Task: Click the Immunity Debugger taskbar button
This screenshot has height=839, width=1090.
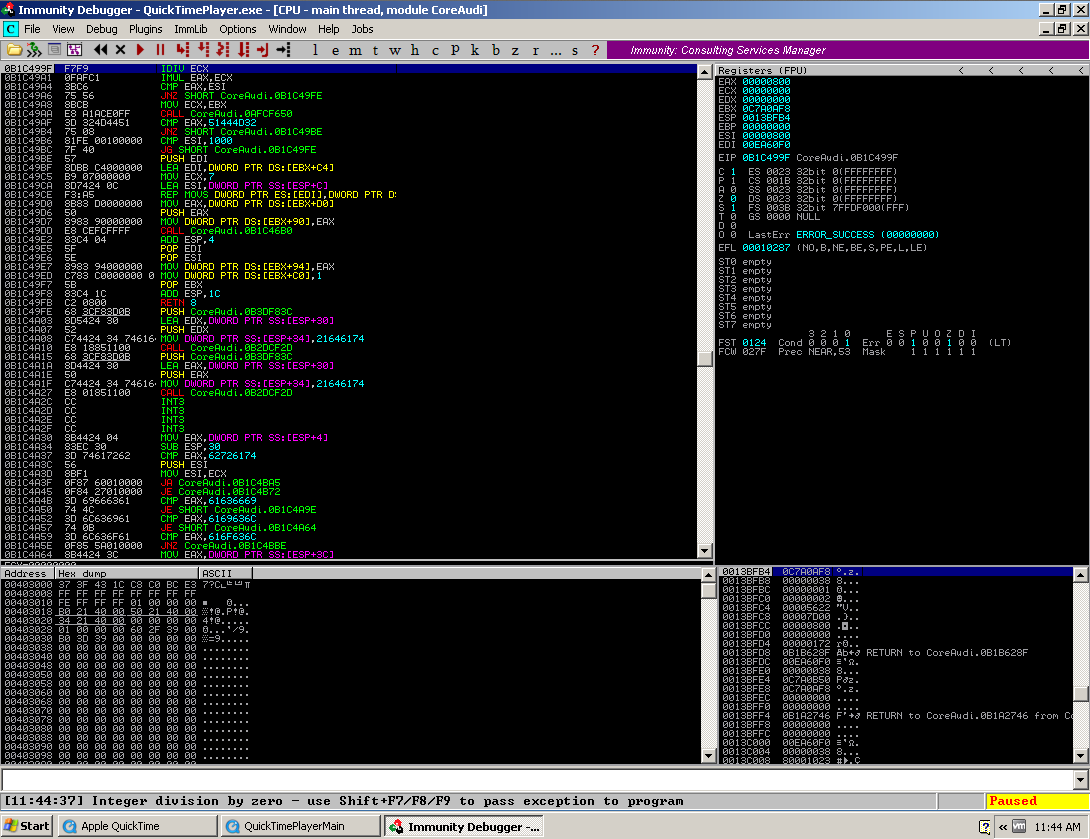Action: (464, 826)
